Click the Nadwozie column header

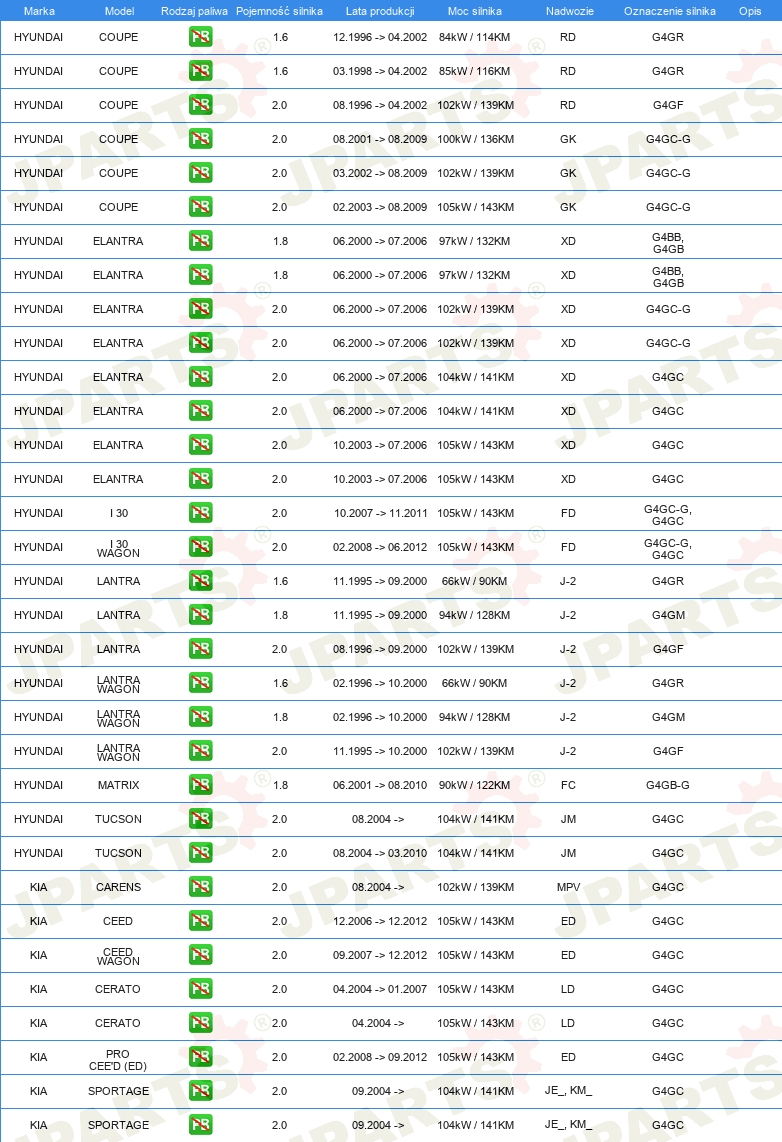pos(569,11)
